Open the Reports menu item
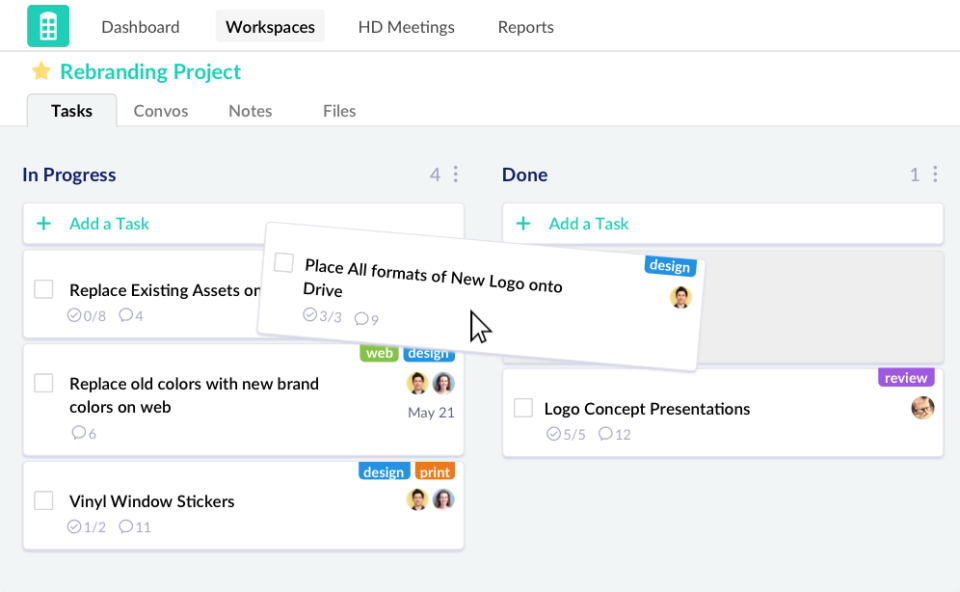 coord(525,27)
